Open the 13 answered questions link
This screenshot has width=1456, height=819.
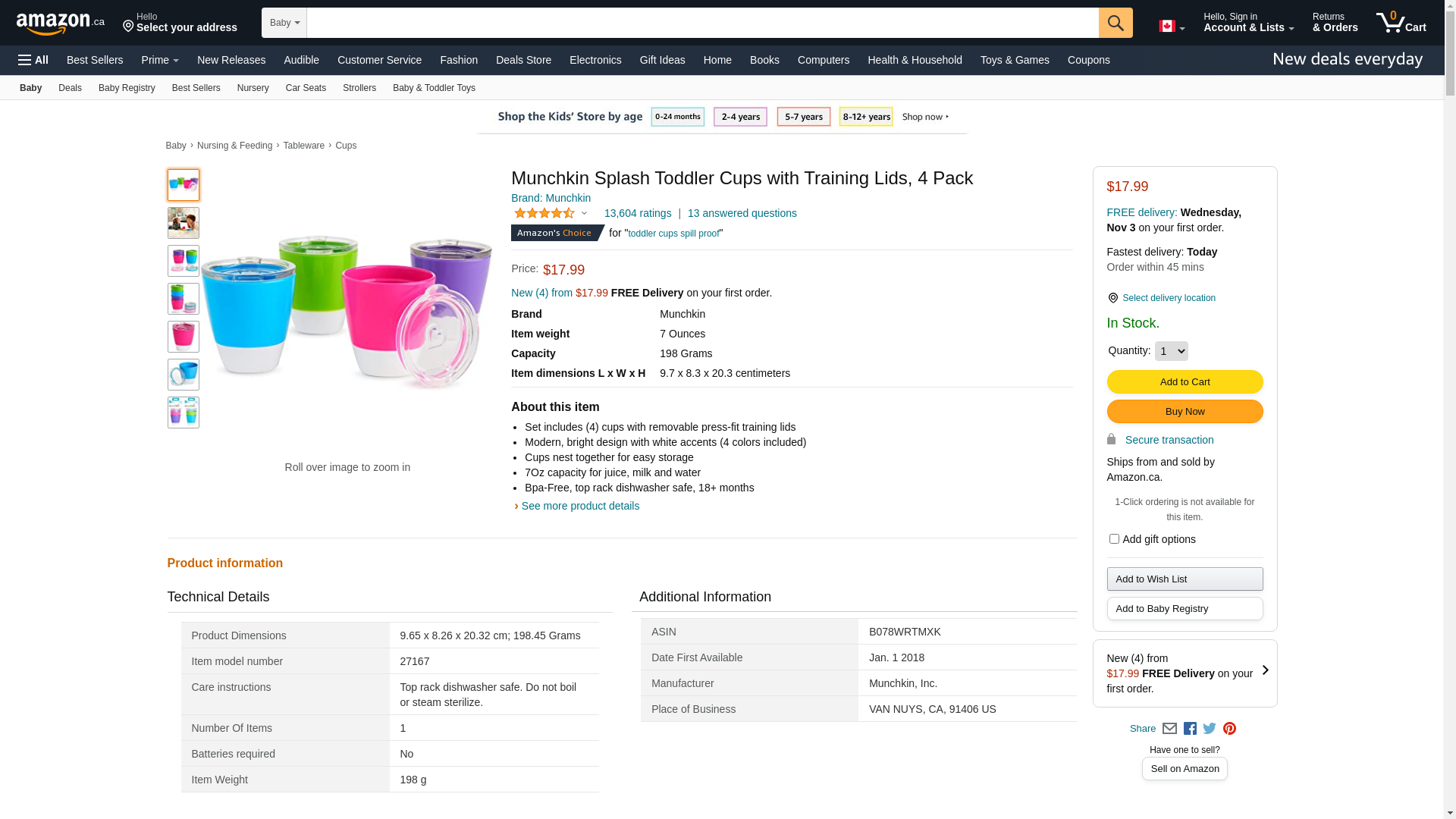(x=742, y=214)
